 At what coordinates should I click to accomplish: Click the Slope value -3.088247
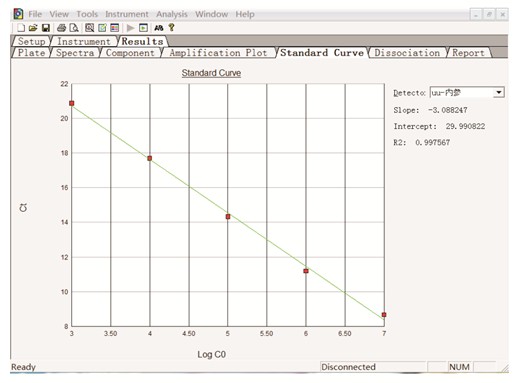(x=448, y=110)
